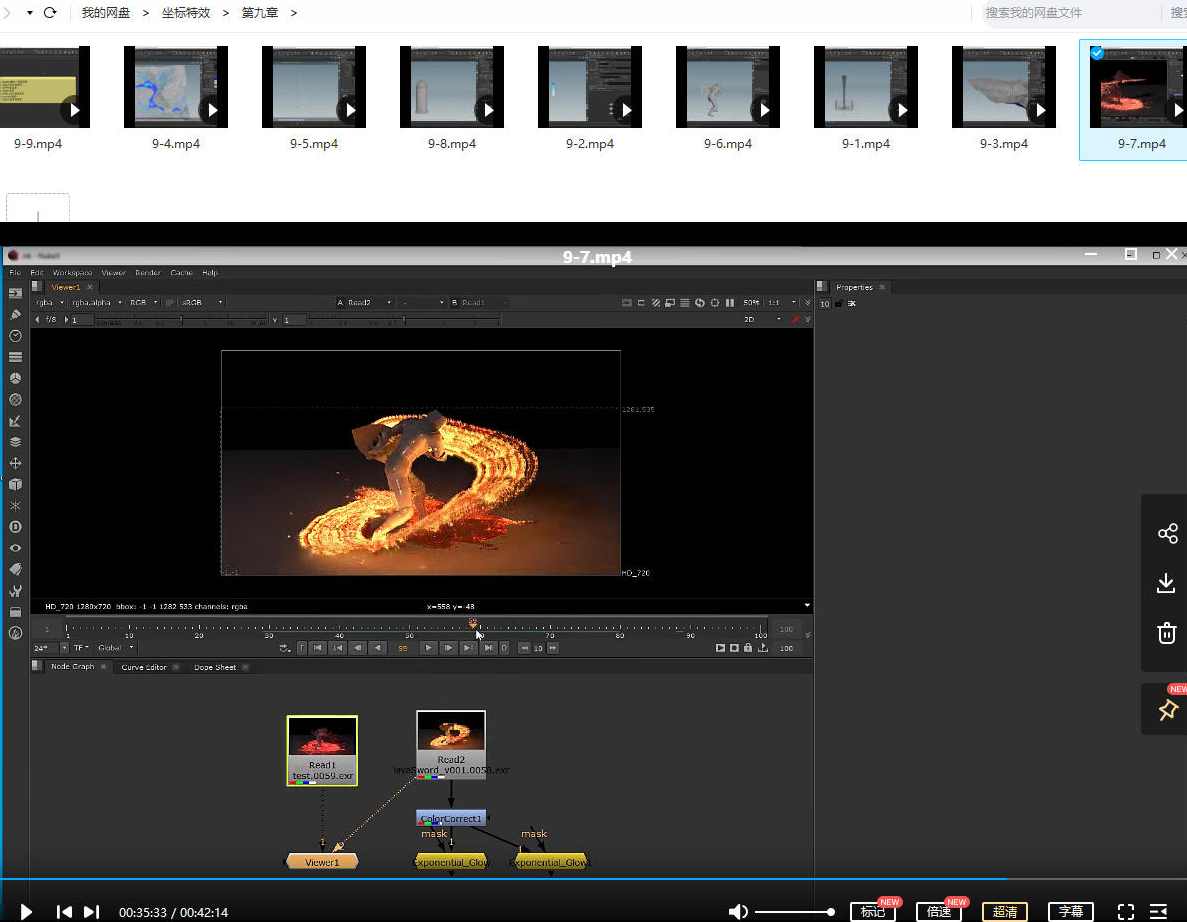This screenshot has width=1187, height=922.
Task: Open the rgba channel layer dropdown
Action: pyautogui.click(x=50, y=302)
